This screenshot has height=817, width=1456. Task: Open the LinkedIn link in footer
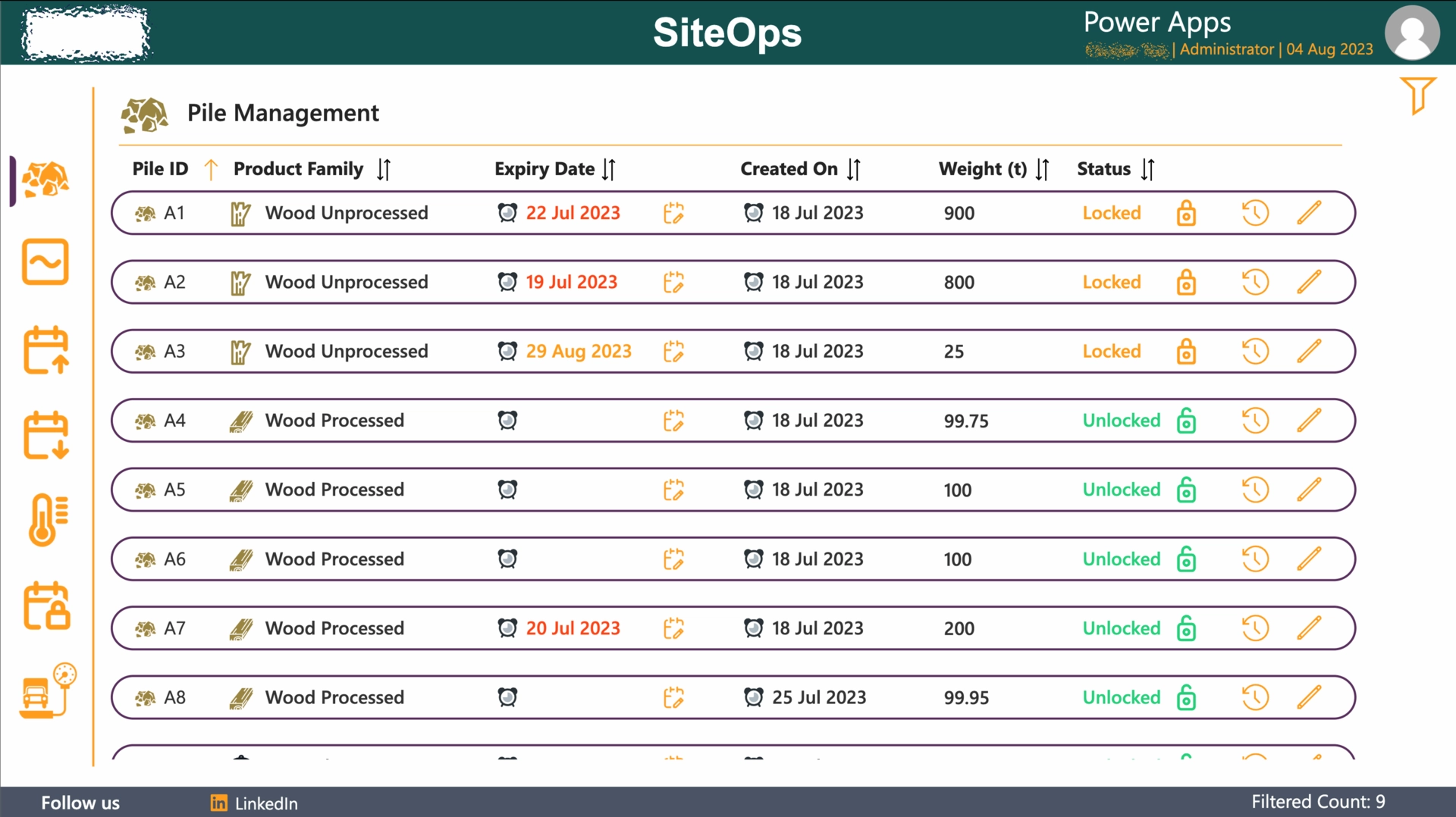click(255, 803)
